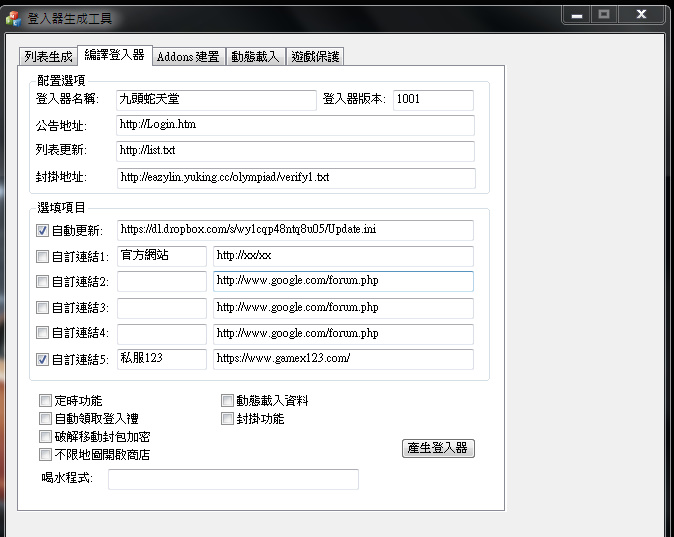Open the 遊戲保護 tab
Screen dimensions: 674x537
(315, 56)
